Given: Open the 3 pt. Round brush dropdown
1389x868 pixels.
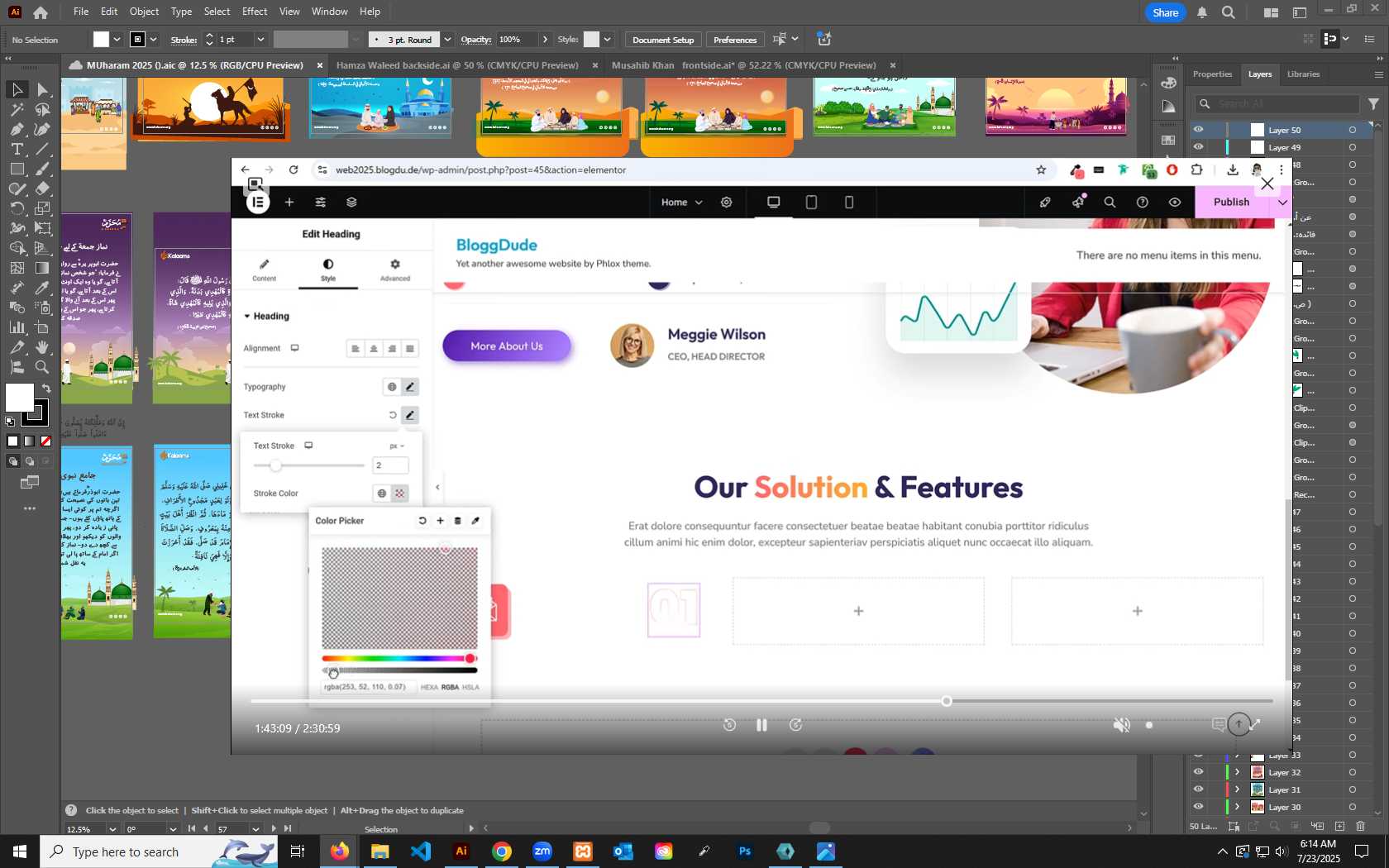Looking at the screenshot, I should pos(447,39).
